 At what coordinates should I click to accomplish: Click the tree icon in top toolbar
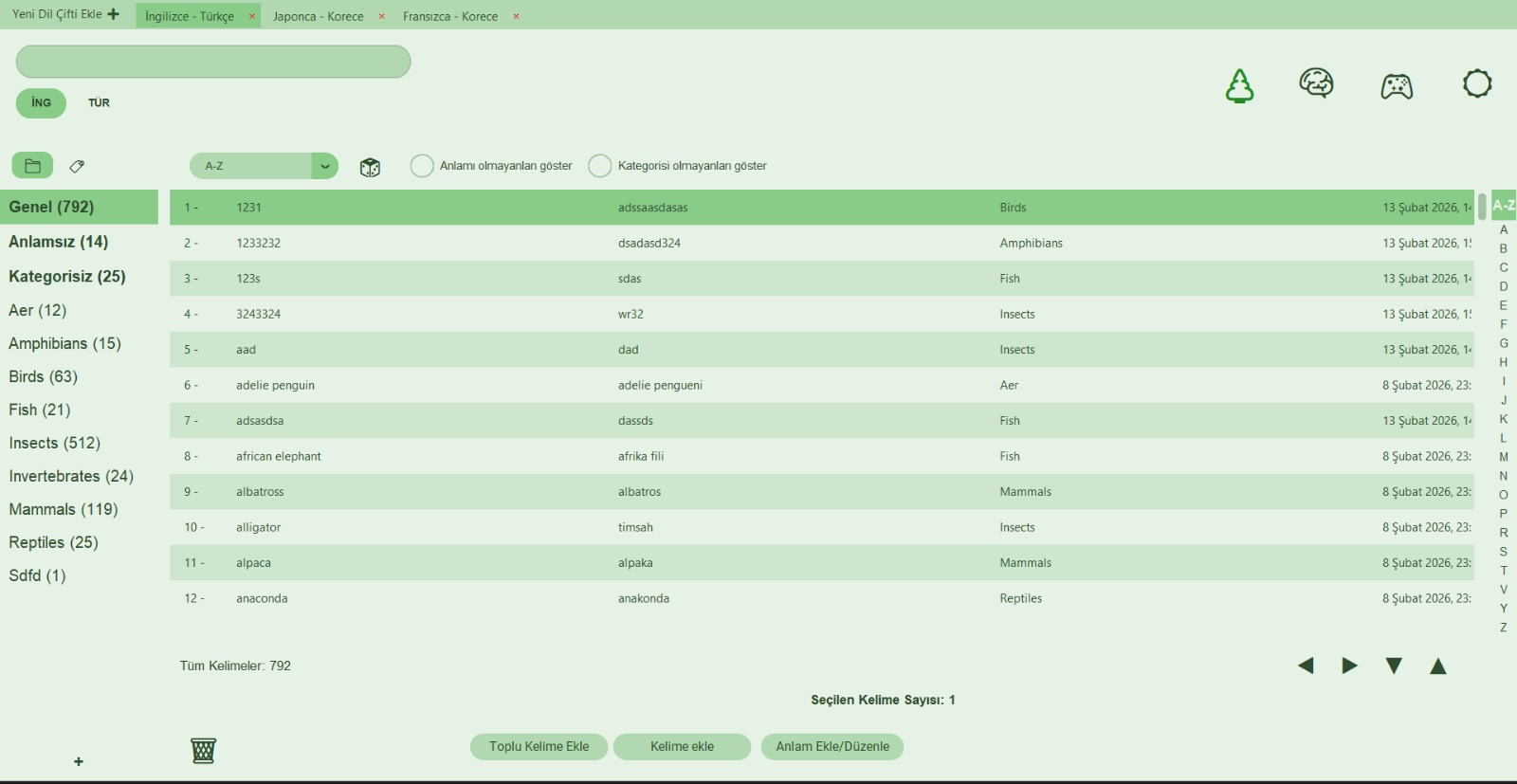tap(1239, 85)
